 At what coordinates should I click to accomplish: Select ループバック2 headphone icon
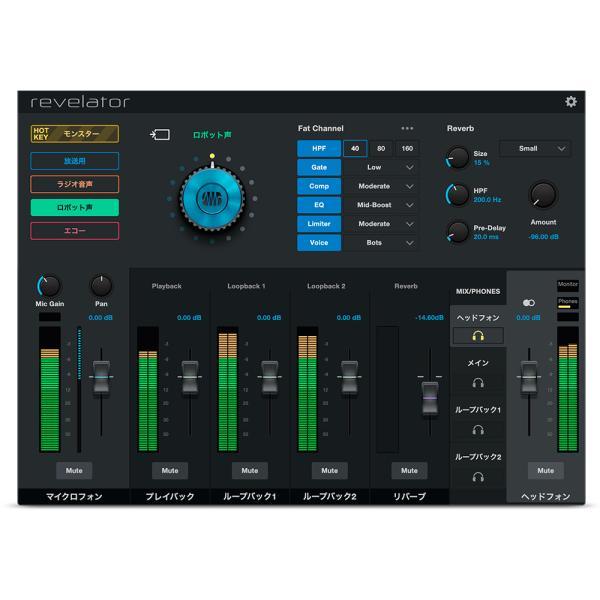click(478, 477)
